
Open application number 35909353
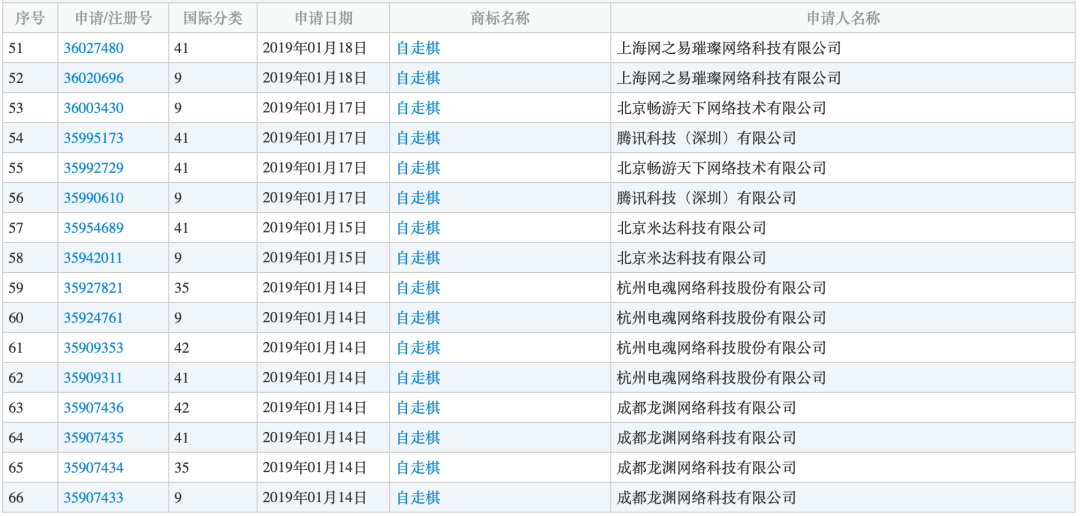click(x=94, y=348)
